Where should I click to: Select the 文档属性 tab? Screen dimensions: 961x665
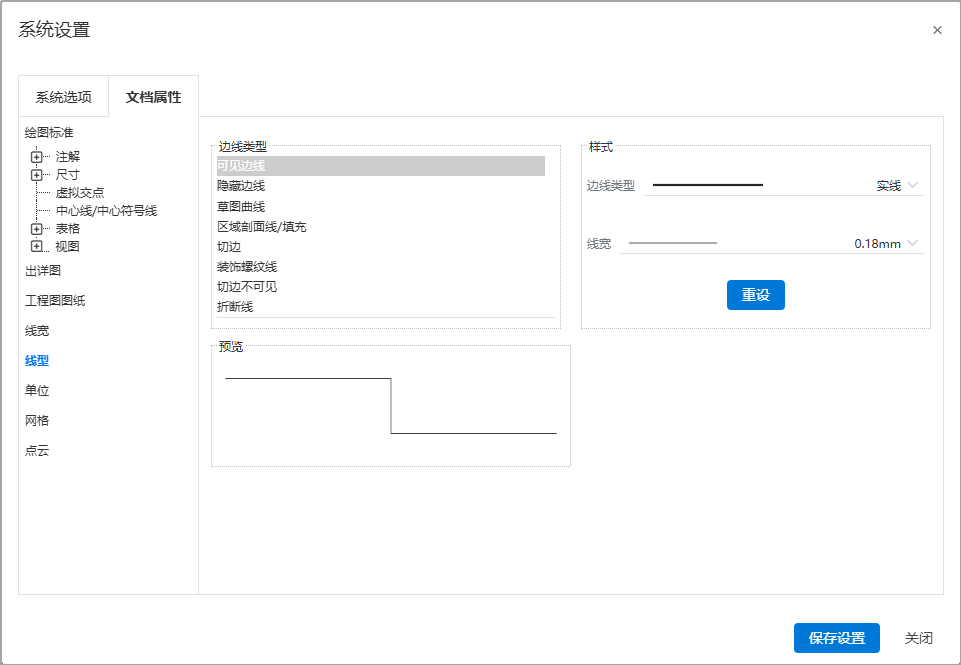click(153, 97)
